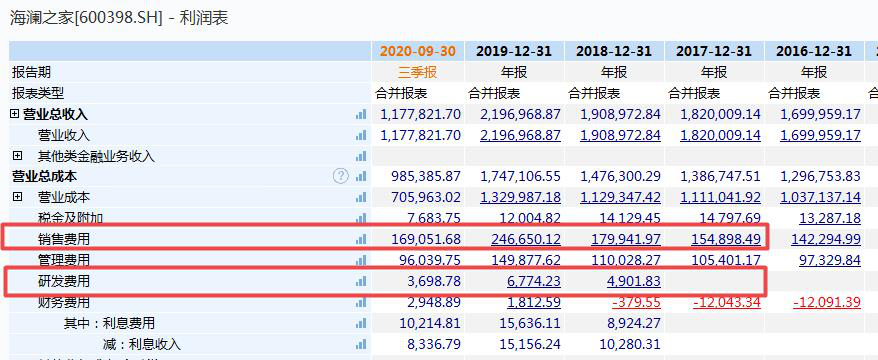Open 2019 营业收入 value 2,196,968.87 link
Image resolution: width=878 pixels, height=360 pixels.
(x=520, y=135)
